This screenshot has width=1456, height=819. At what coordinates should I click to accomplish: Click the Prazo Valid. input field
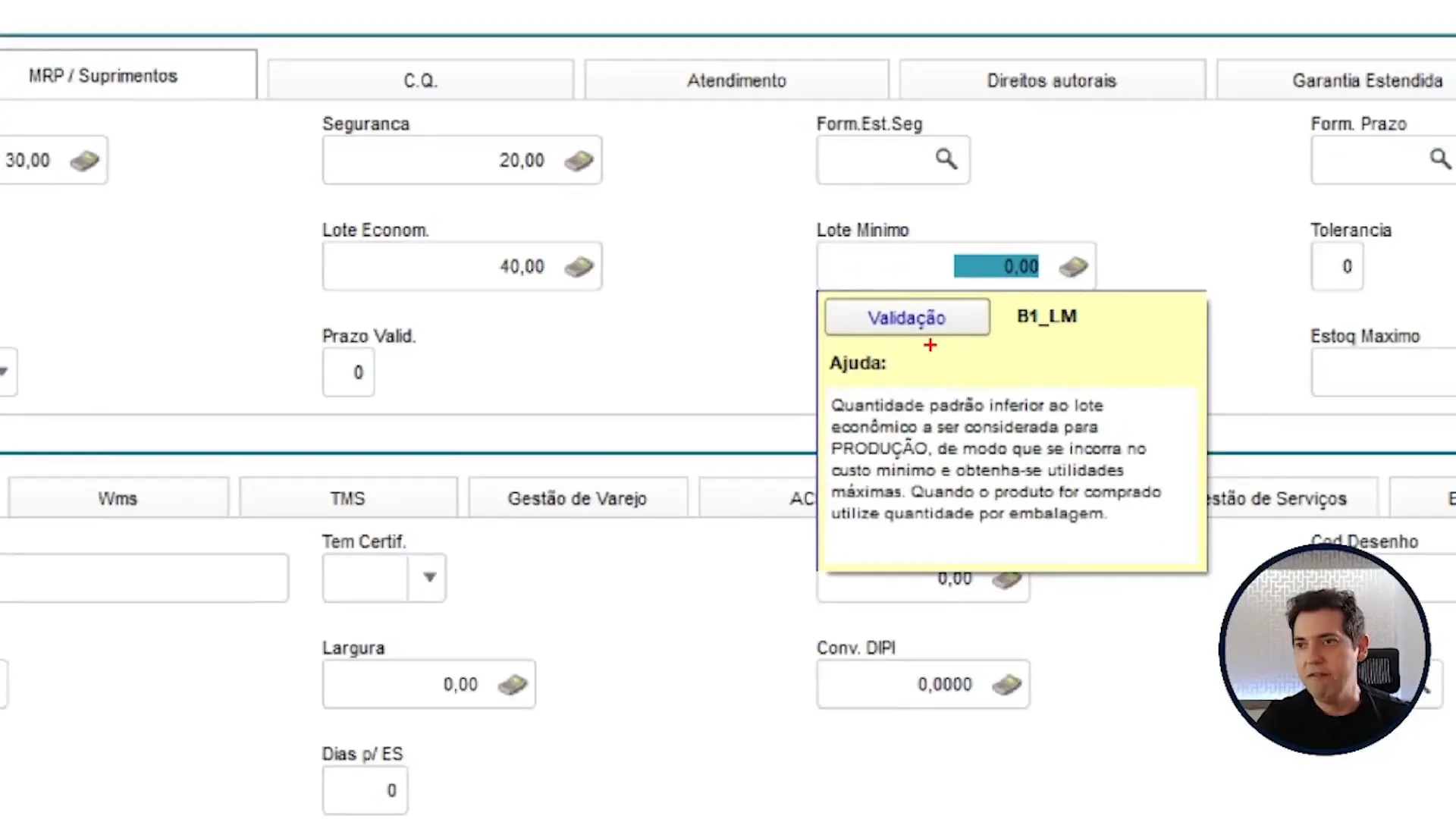coord(348,372)
